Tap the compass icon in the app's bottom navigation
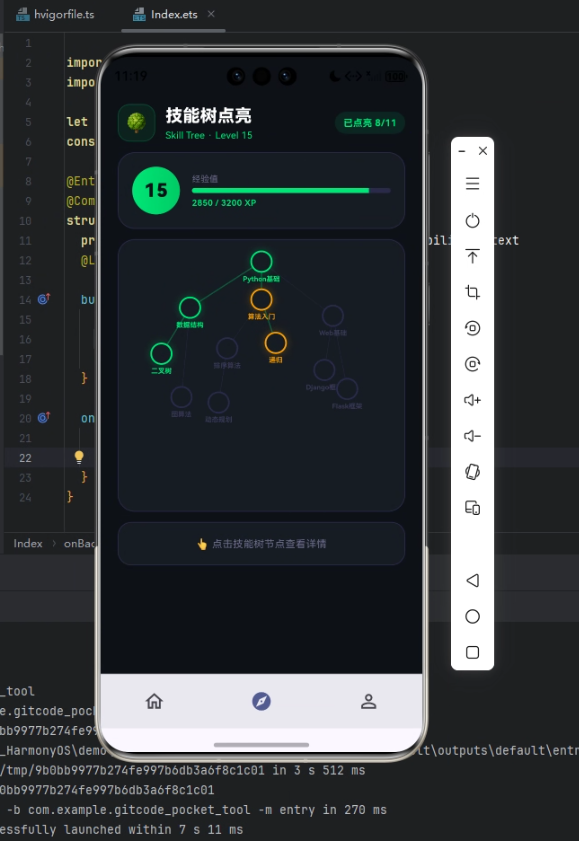Viewport: 579px width, 841px height. pyautogui.click(x=262, y=701)
